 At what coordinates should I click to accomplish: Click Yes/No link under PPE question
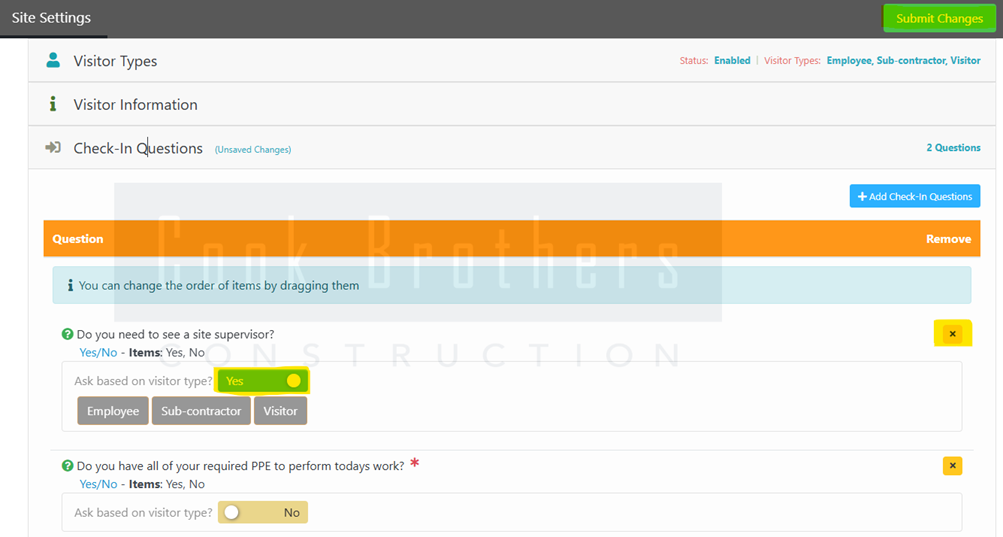(x=98, y=485)
